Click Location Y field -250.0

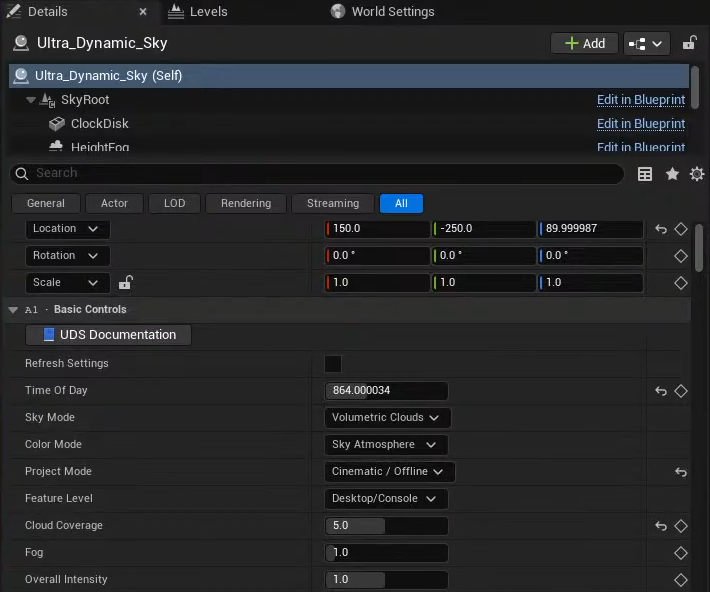(484, 229)
